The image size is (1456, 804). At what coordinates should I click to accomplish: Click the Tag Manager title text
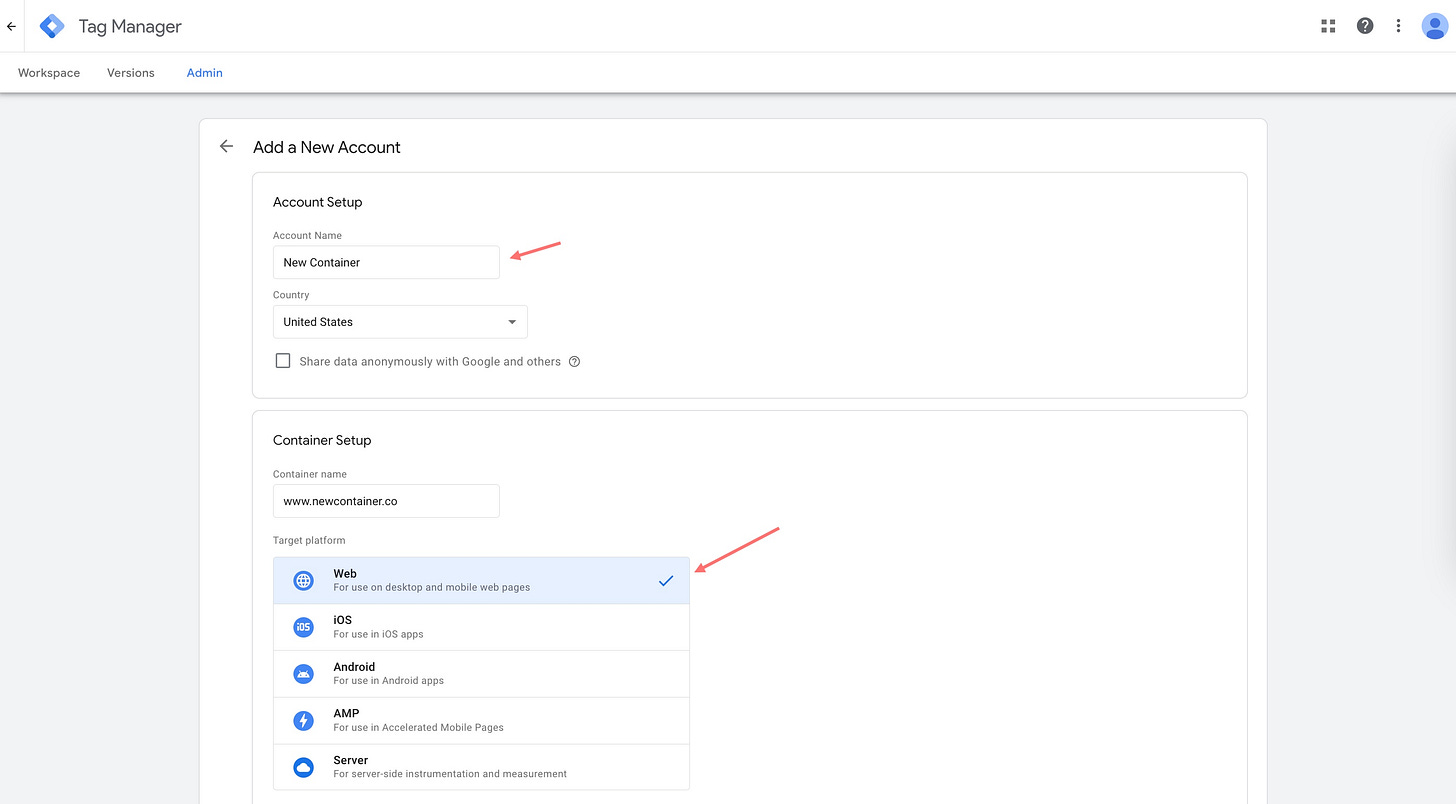pyautogui.click(x=130, y=27)
